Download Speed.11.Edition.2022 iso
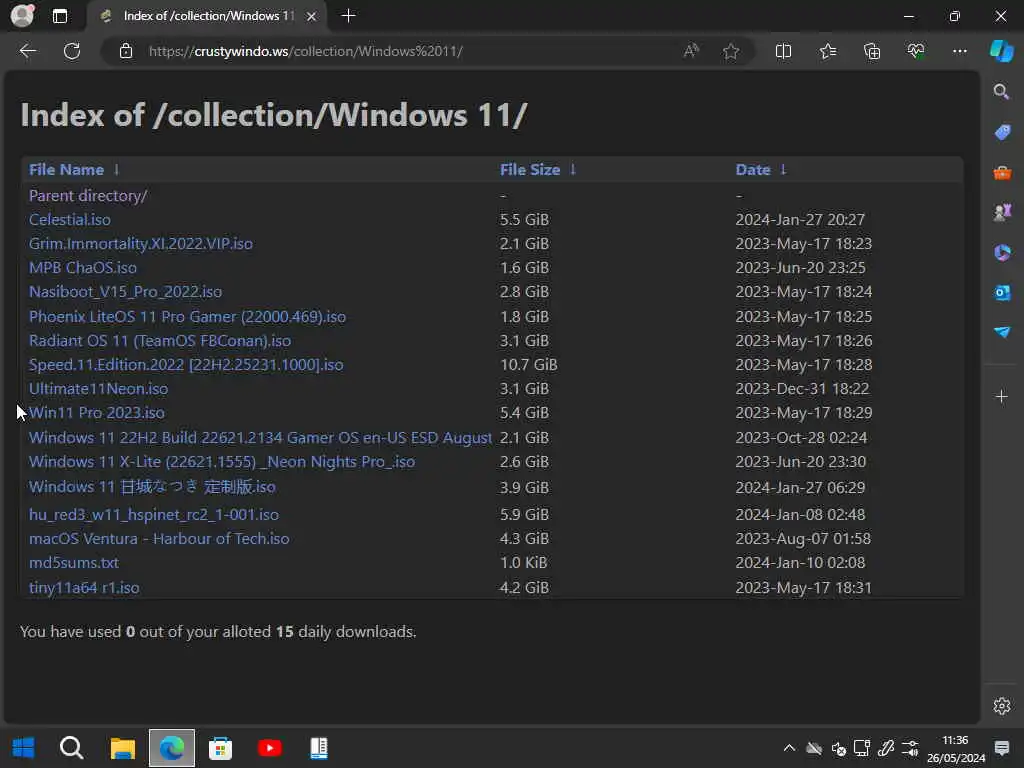1024x768 pixels. 186,365
